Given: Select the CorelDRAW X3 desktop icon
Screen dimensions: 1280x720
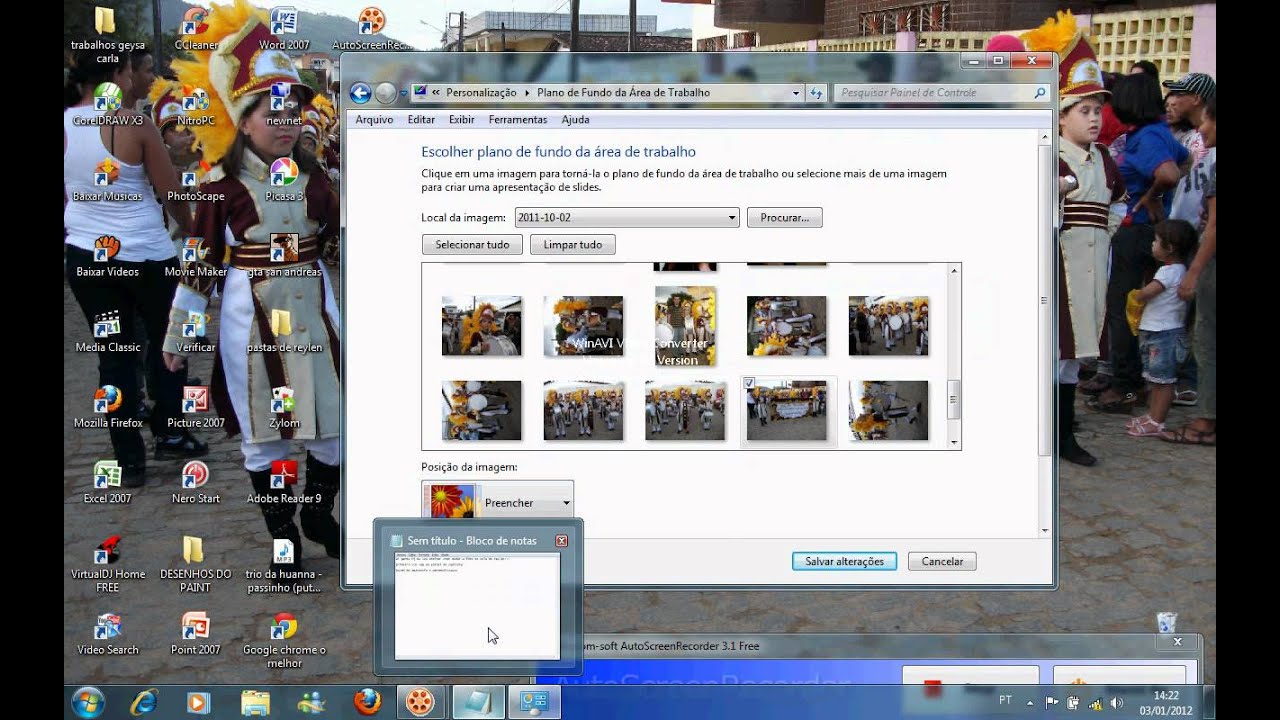Looking at the screenshot, I should click(108, 104).
